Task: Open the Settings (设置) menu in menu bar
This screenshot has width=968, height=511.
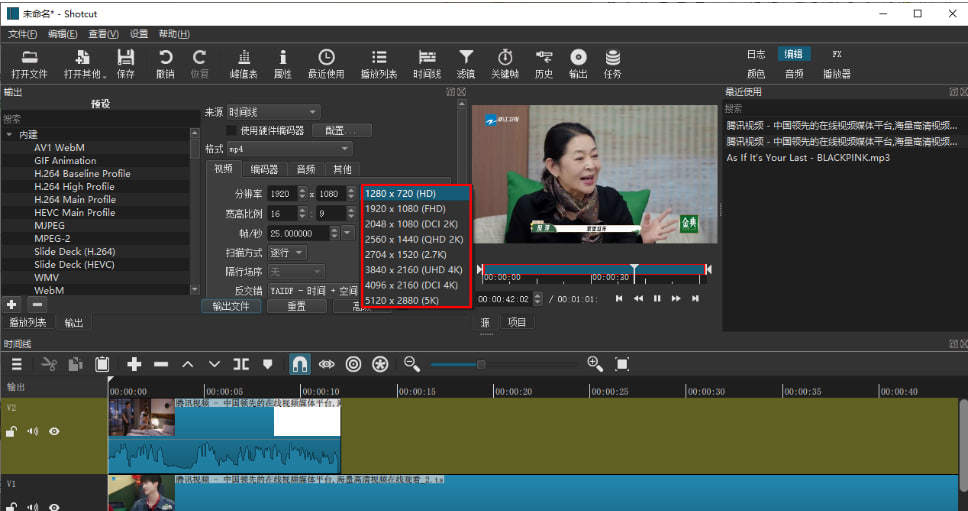Action: [139, 34]
